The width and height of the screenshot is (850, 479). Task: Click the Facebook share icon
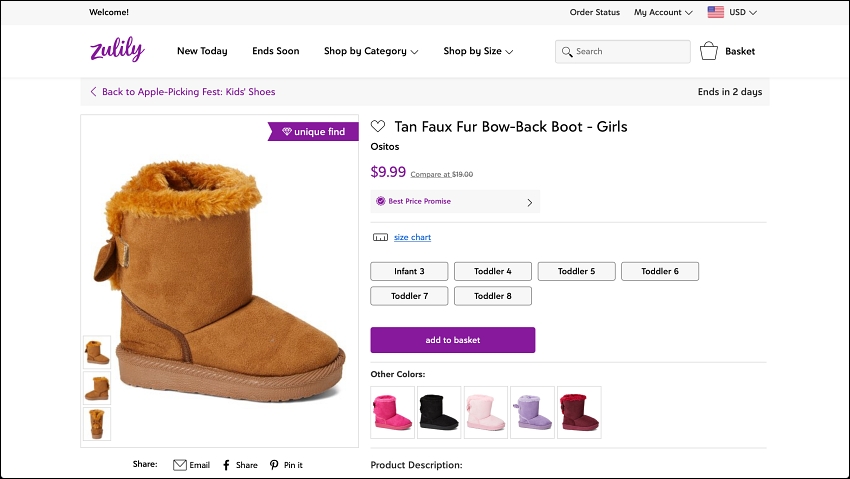(x=227, y=465)
